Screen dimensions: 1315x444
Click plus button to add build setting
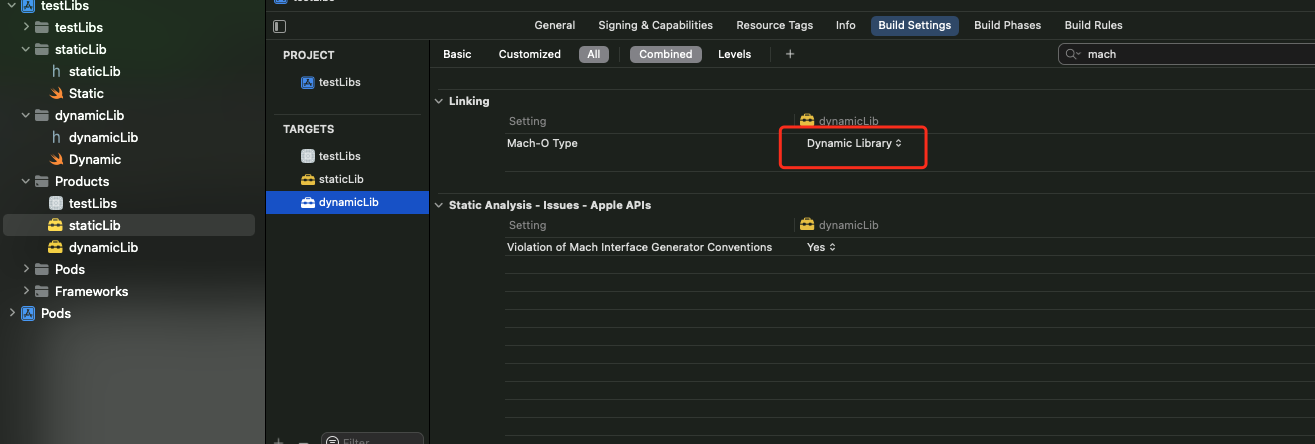click(x=790, y=54)
